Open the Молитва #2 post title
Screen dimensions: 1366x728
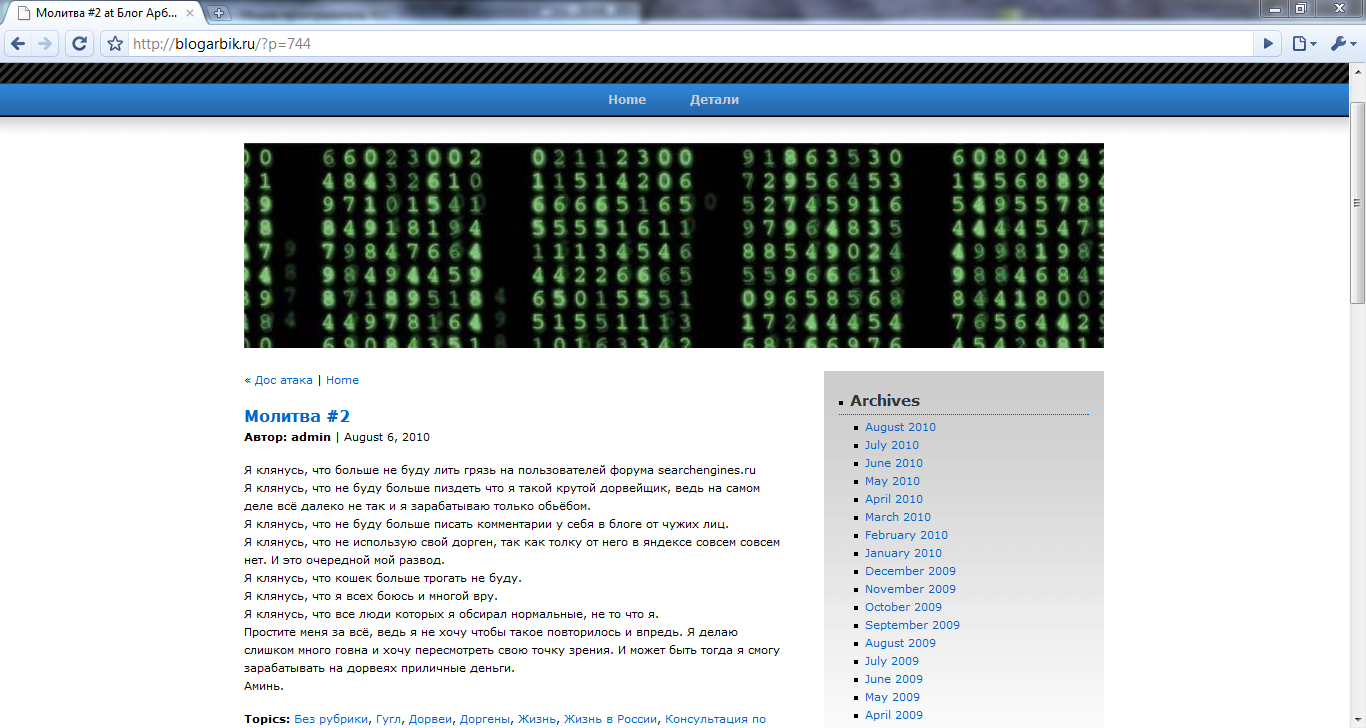pyautogui.click(x=297, y=416)
